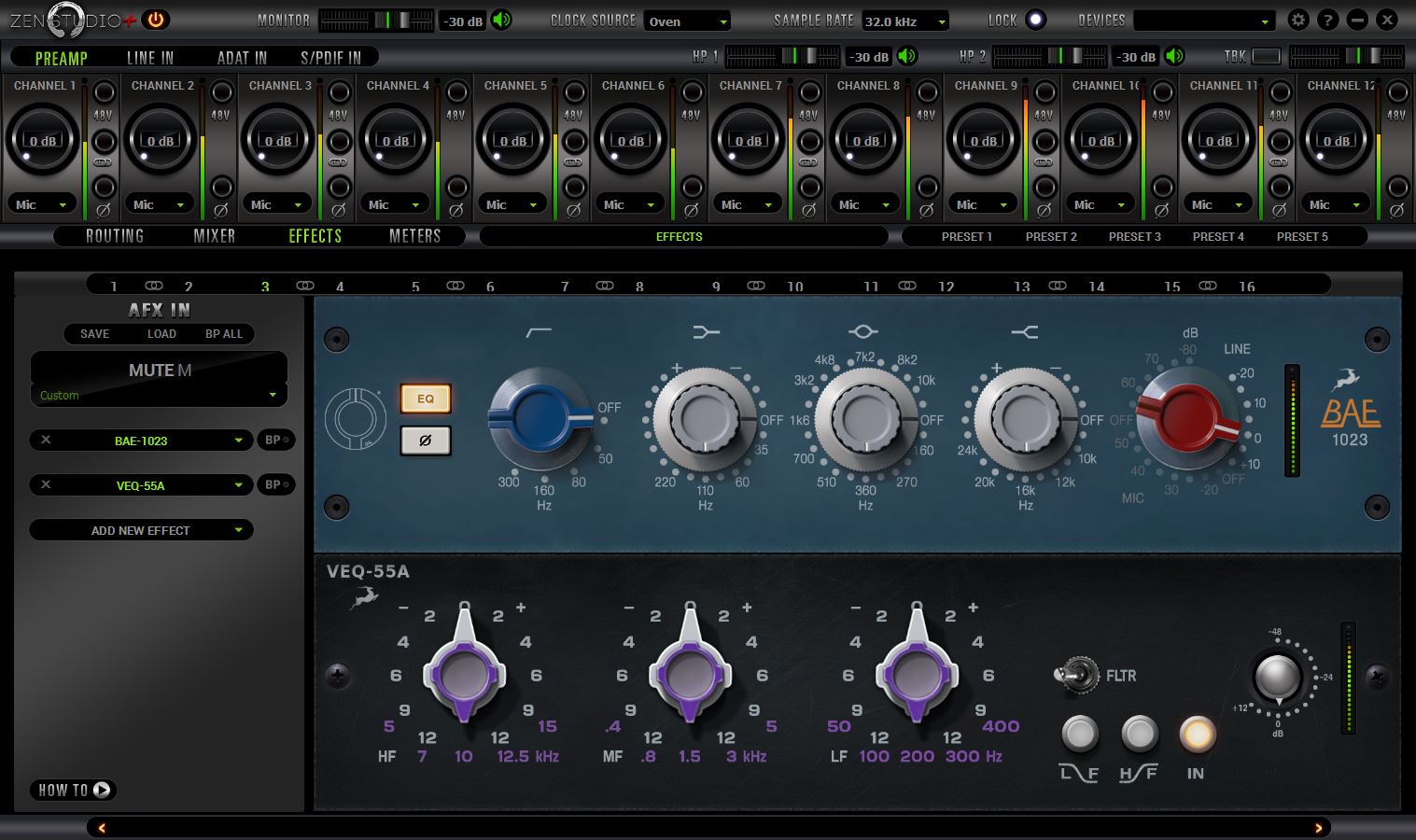
Task: Bypass the BAE-1023 effect with BP
Action: tap(275, 441)
